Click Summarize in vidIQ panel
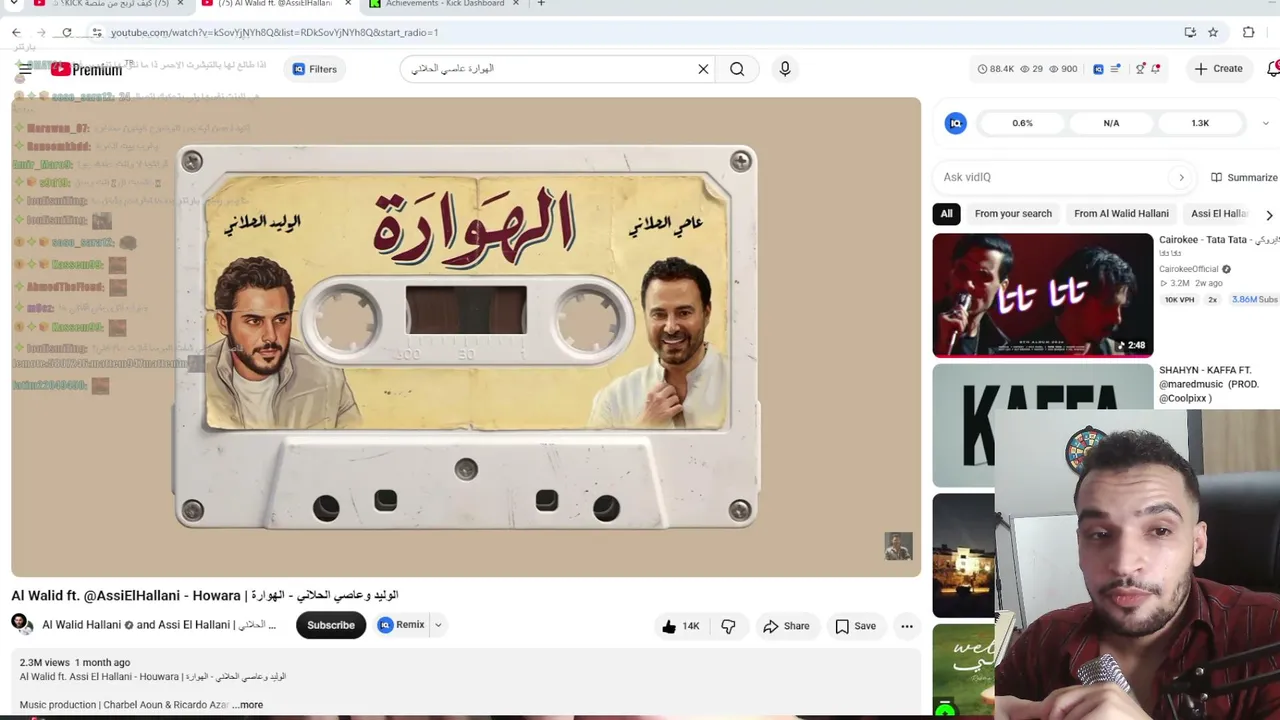 point(1244,177)
